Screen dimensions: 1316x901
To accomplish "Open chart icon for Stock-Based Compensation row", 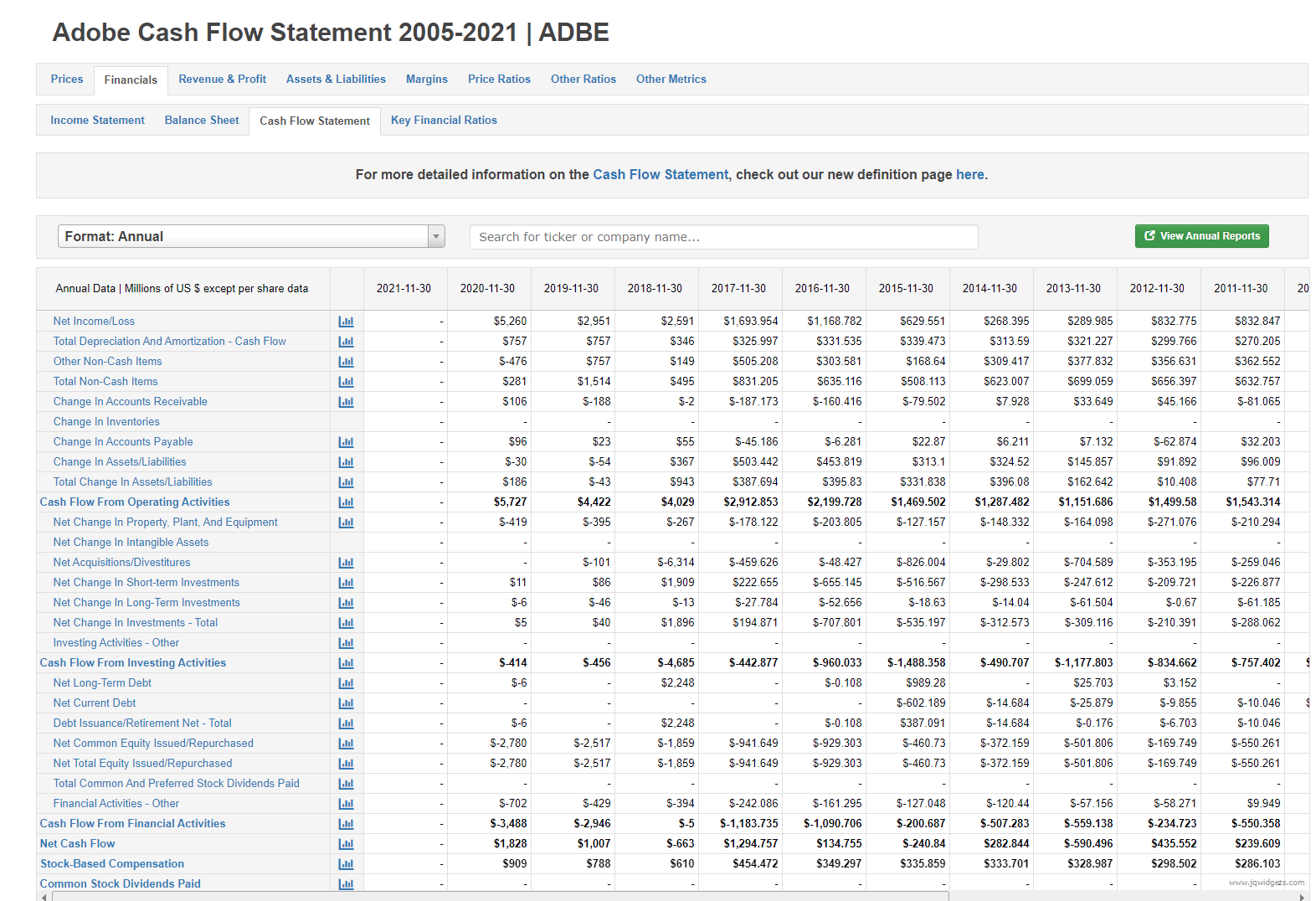I will point(346,864).
